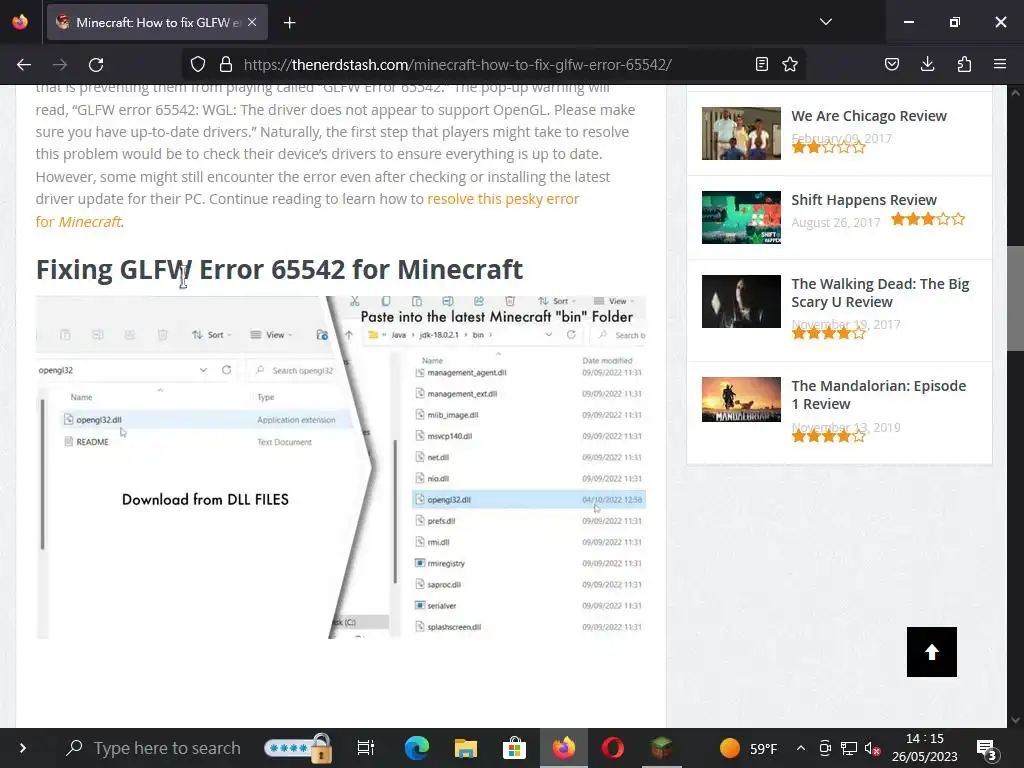
Task: Launch Microsoft Edge from the taskbar
Action: point(417,748)
